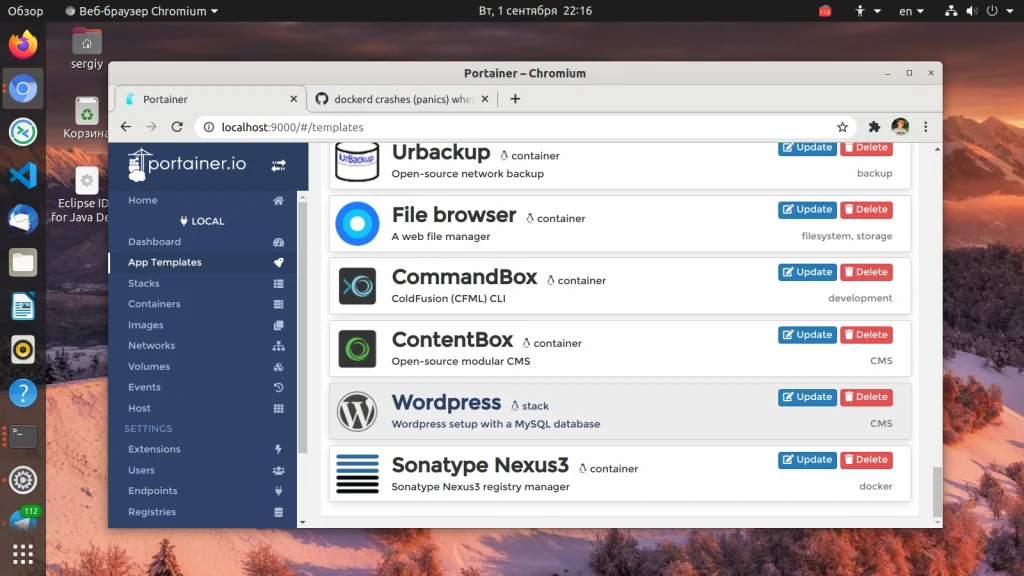
Task: Open the en keyboard language dropdown
Action: pyautogui.click(x=911, y=11)
